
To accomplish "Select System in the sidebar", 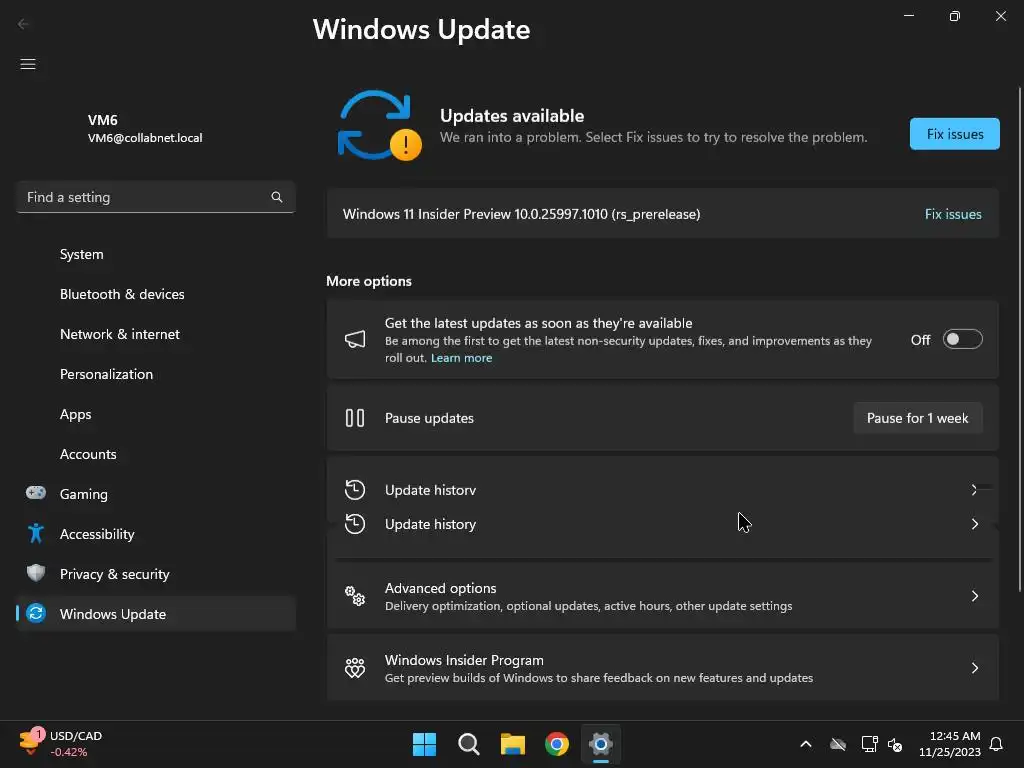I will click(156, 254).
